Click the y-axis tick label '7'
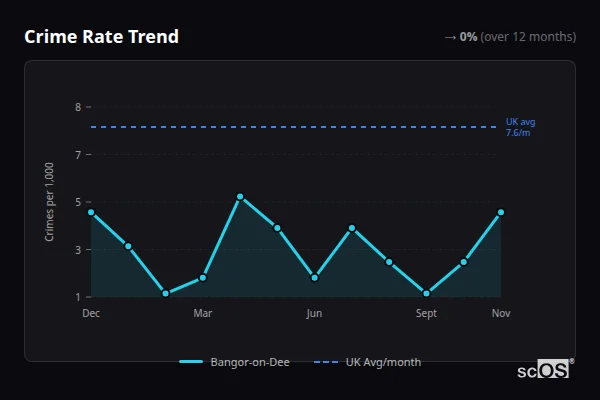Image resolution: width=600 pixels, height=400 pixels. [78, 155]
